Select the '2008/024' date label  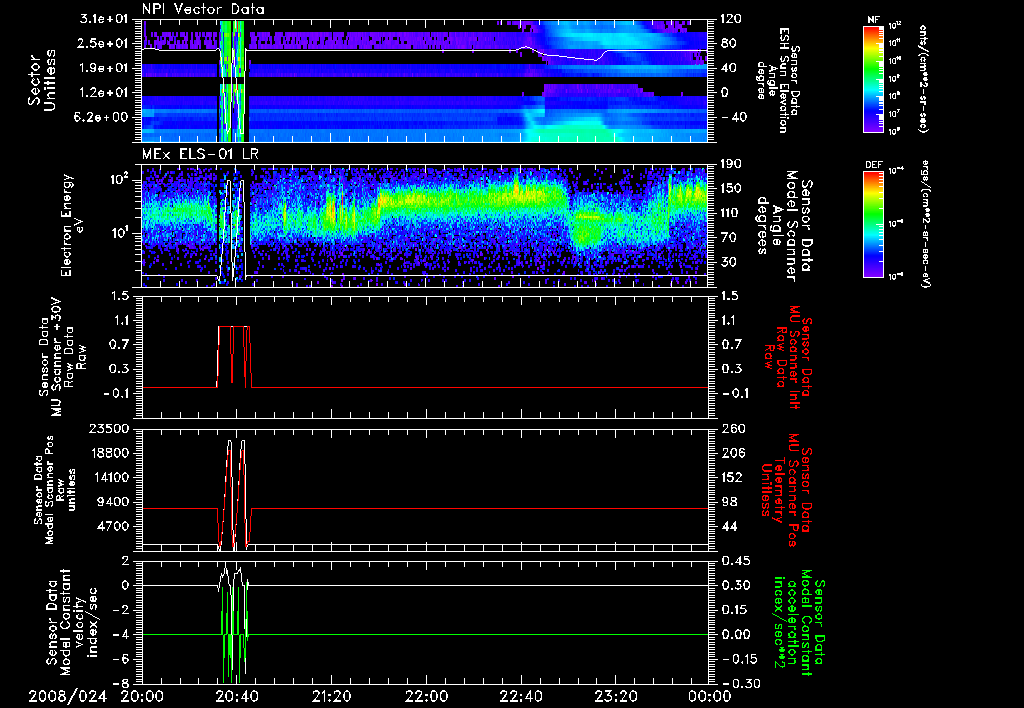point(67,696)
